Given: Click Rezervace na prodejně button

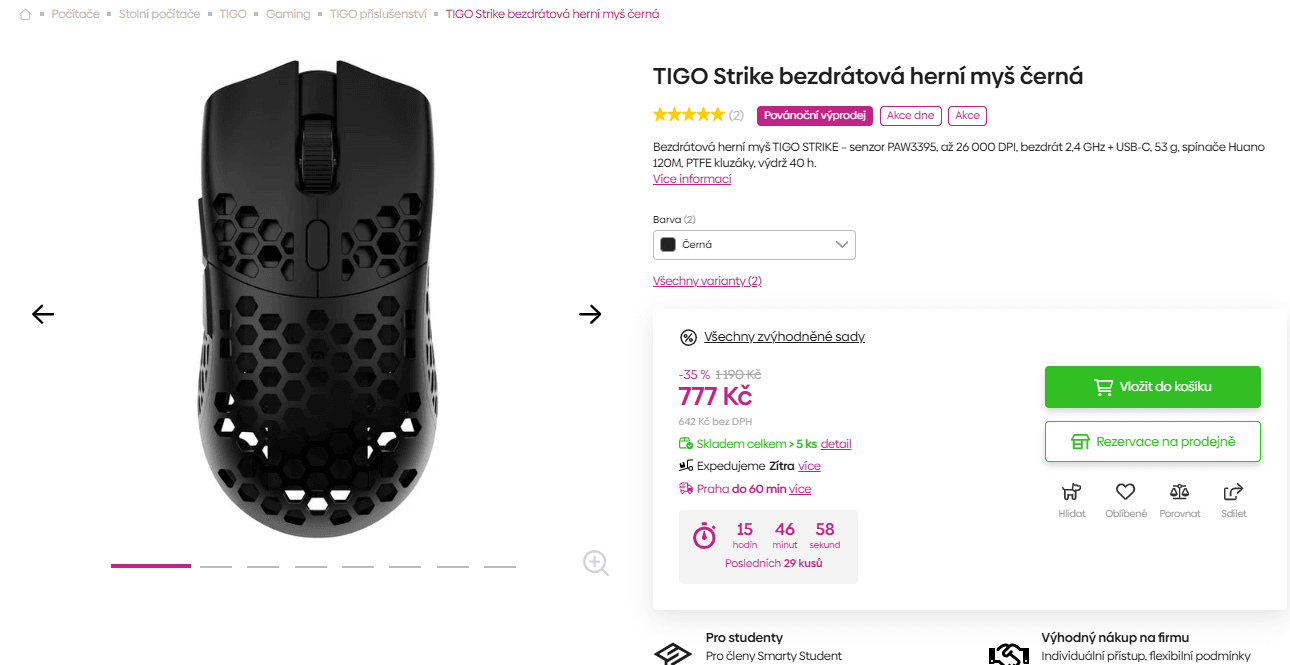Looking at the screenshot, I should [x=1152, y=441].
